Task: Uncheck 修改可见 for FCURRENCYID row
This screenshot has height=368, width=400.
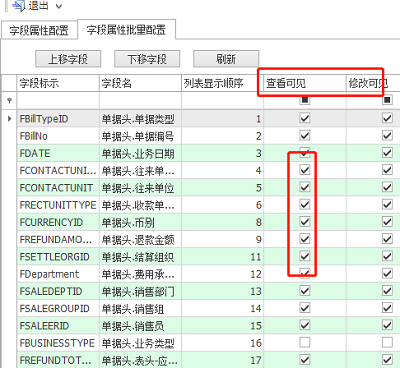Action: [x=387, y=221]
